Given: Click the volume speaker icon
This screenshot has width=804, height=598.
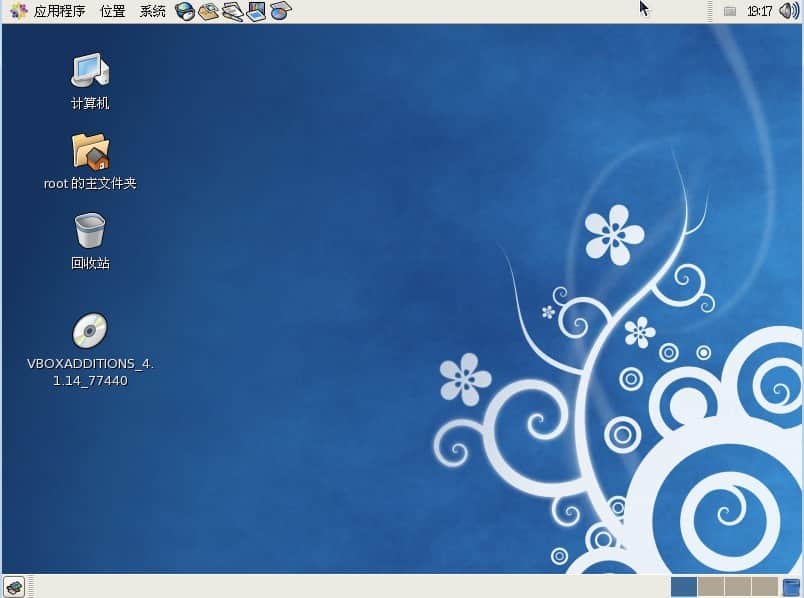Looking at the screenshot, I should pos(789,11).
